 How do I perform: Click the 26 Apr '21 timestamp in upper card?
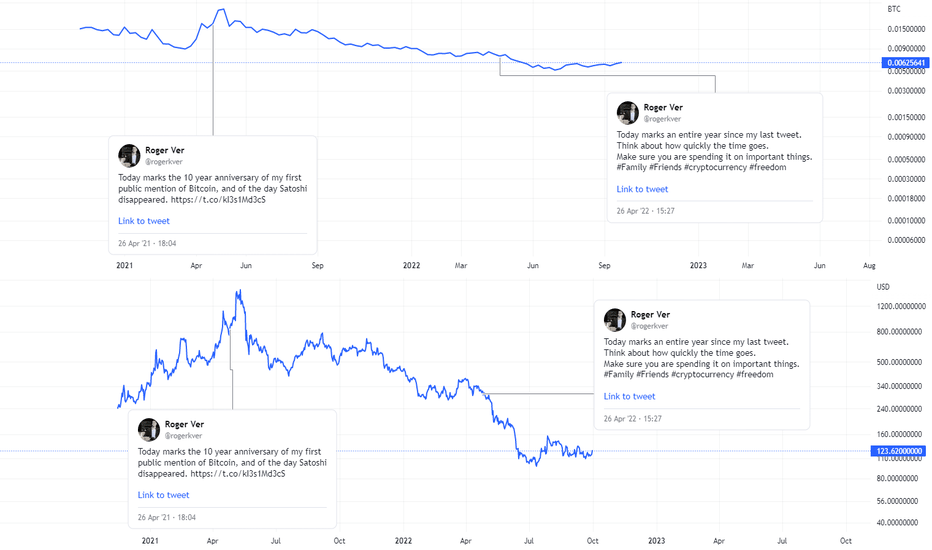pos(147,243)
